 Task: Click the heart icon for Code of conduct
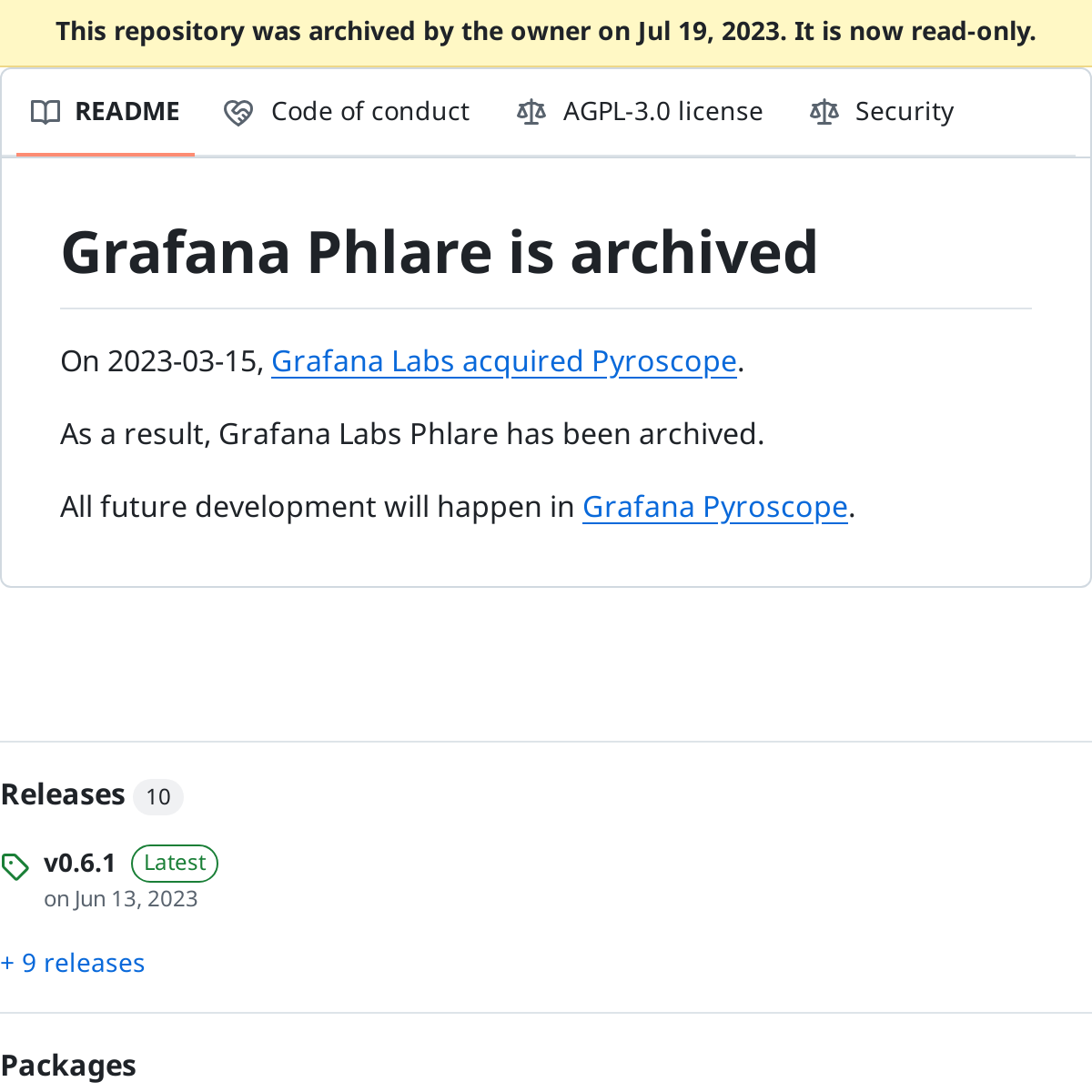pos(238,112)
